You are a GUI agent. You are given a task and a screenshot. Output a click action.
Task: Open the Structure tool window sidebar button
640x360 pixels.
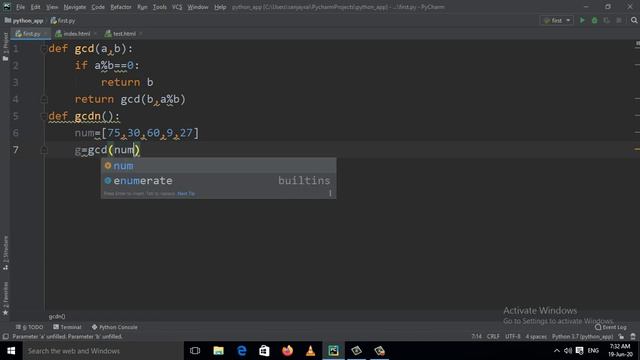coord(5,253)
